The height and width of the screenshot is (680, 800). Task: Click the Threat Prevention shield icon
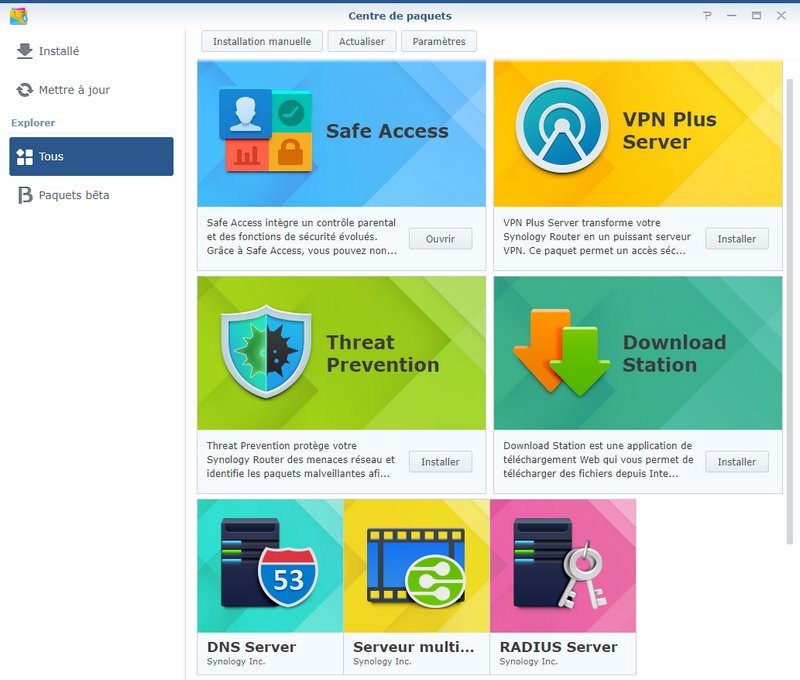coord(266,352)
